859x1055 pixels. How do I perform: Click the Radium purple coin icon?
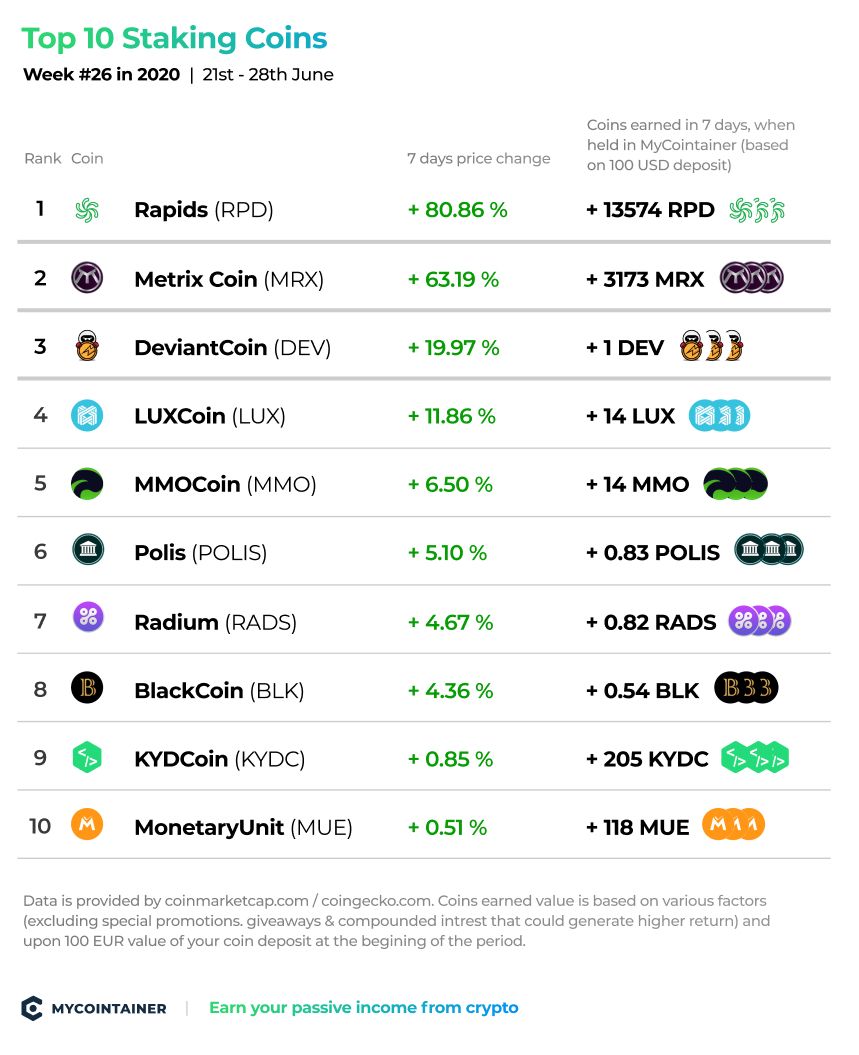(88, 616)
